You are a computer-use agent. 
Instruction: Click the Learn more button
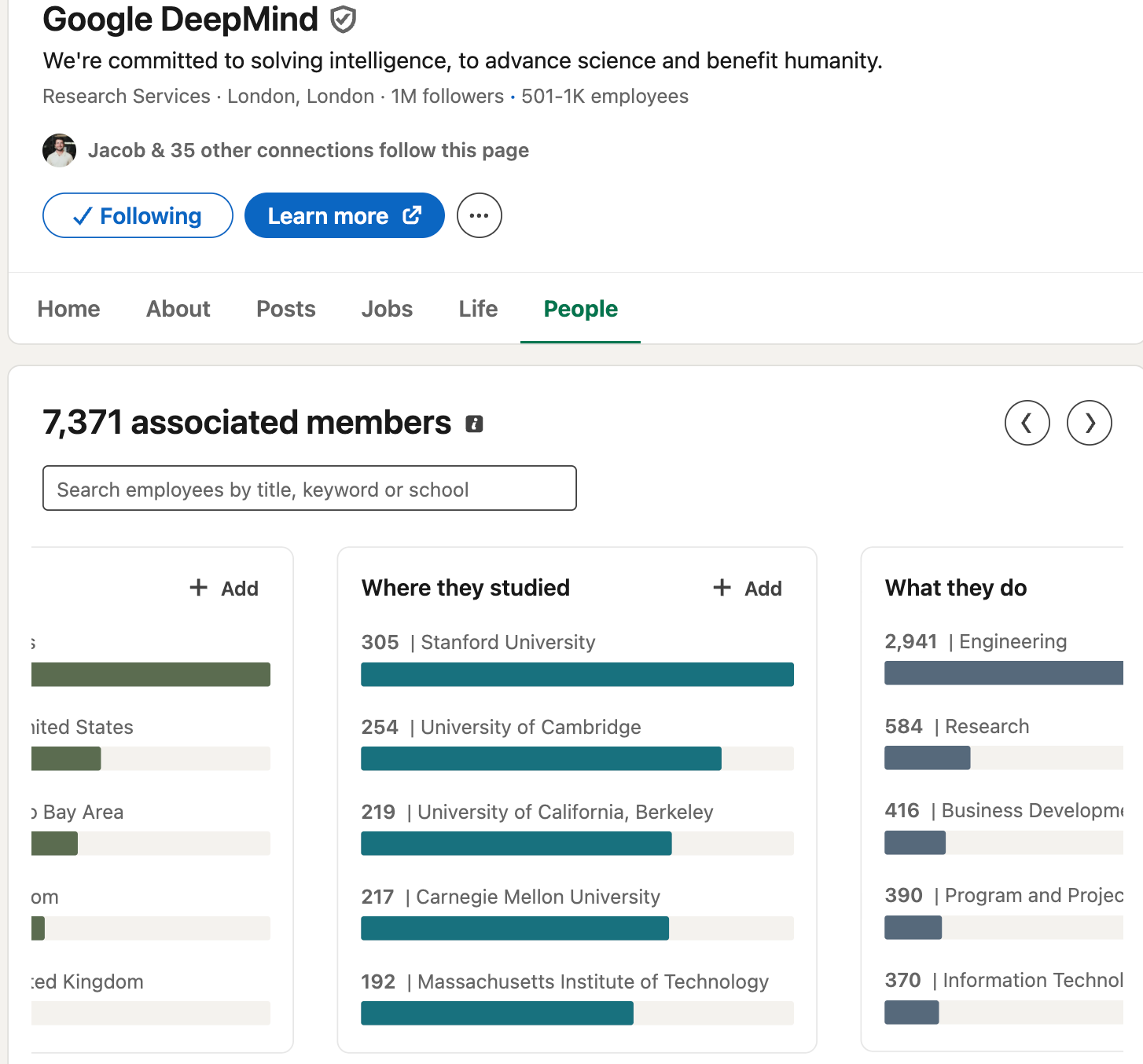click(344, 215)
